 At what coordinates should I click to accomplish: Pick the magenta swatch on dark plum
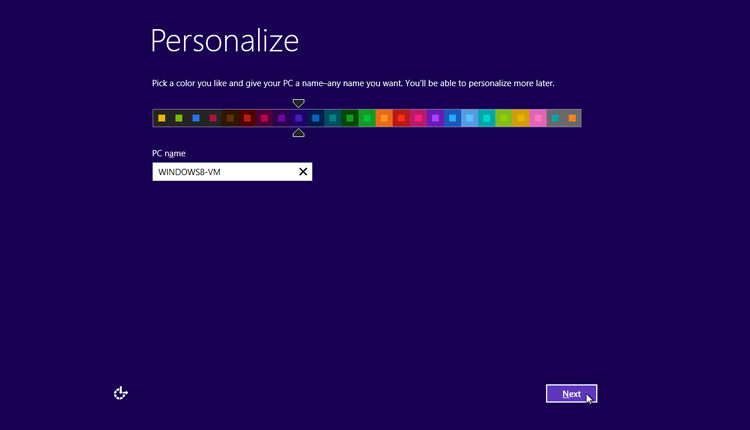coord(265,118)
